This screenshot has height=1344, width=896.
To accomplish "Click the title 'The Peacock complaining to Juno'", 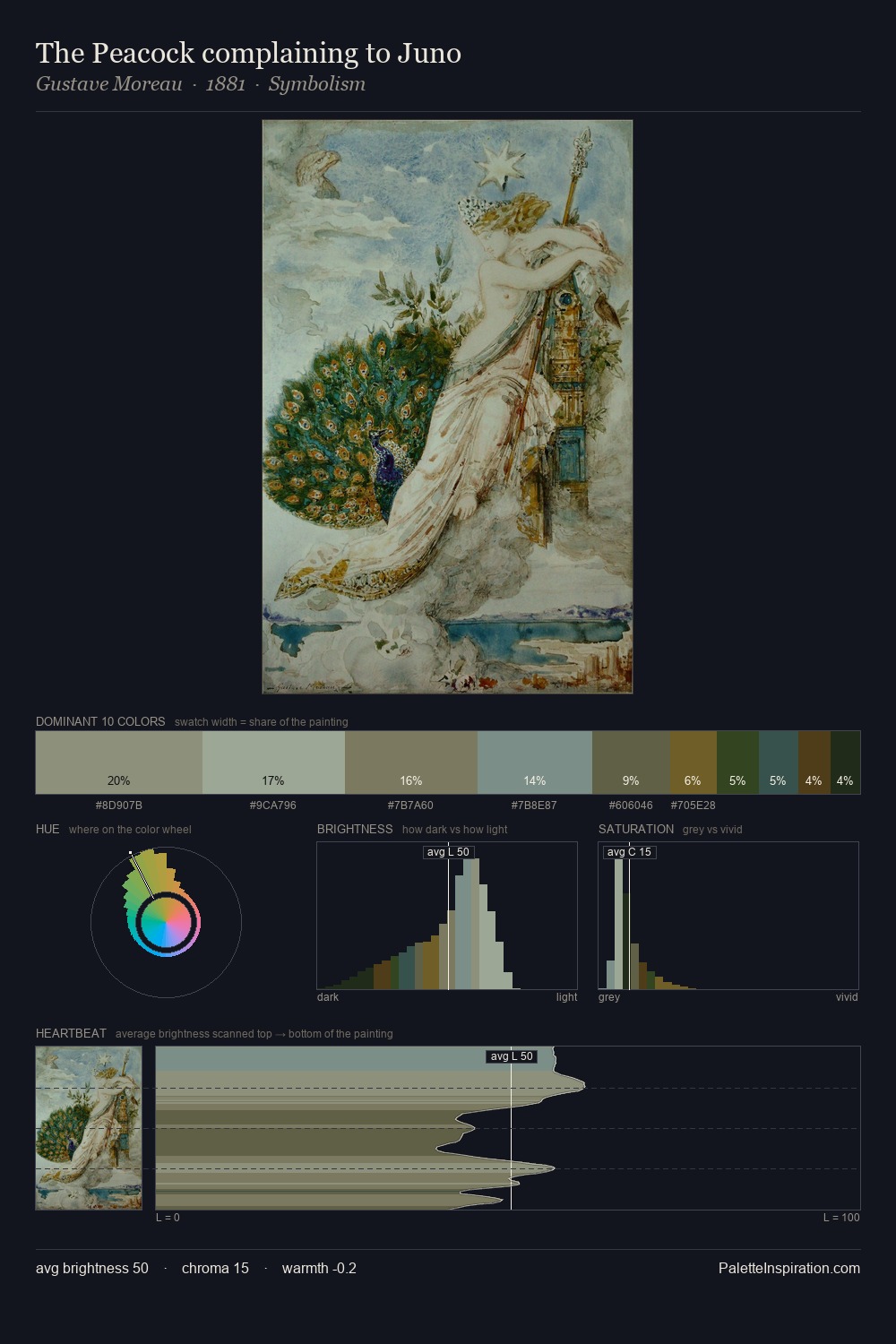I will (x=248, y=53).
